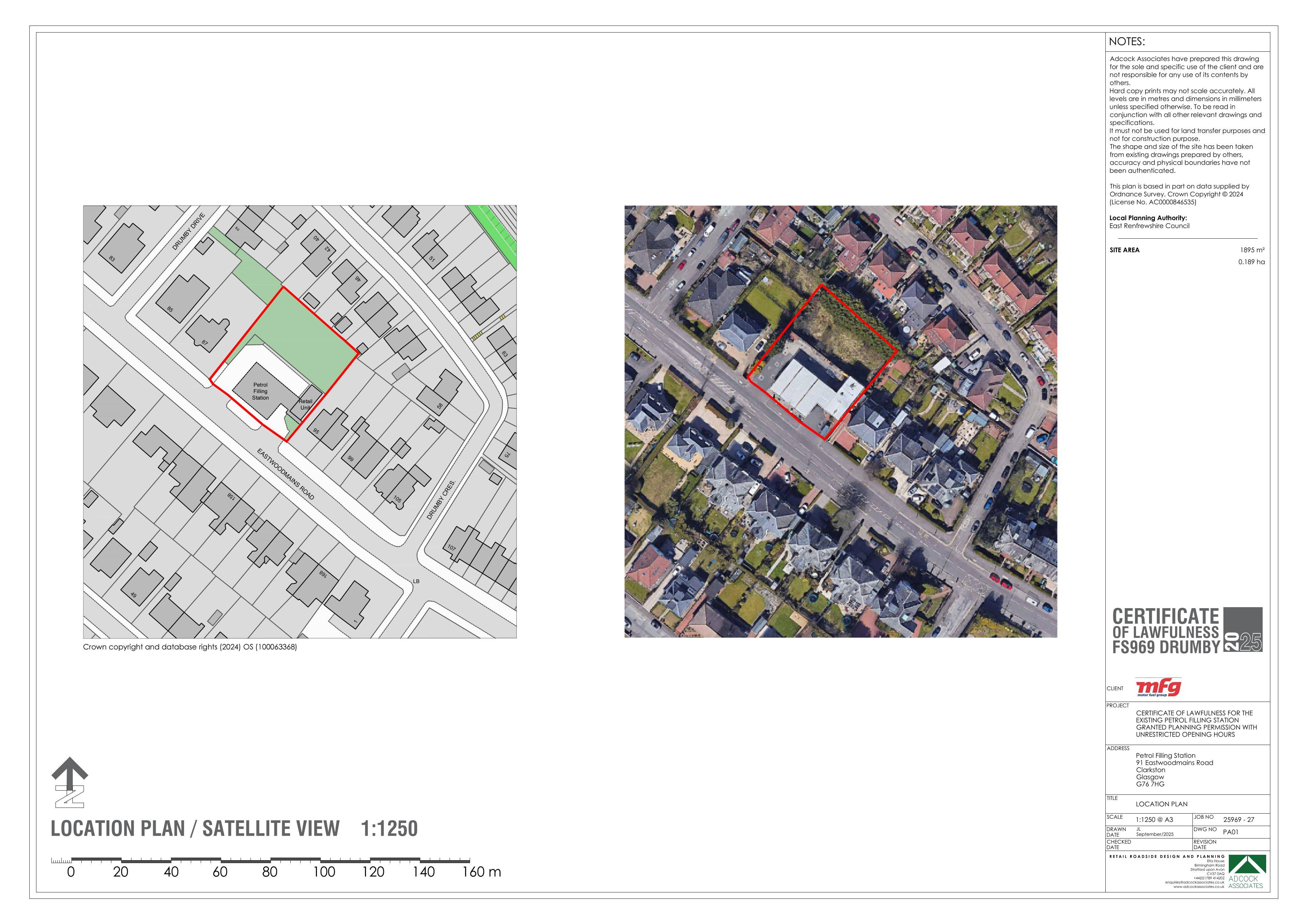Click the 'September/2025' date value

(x=1154, y=835)
